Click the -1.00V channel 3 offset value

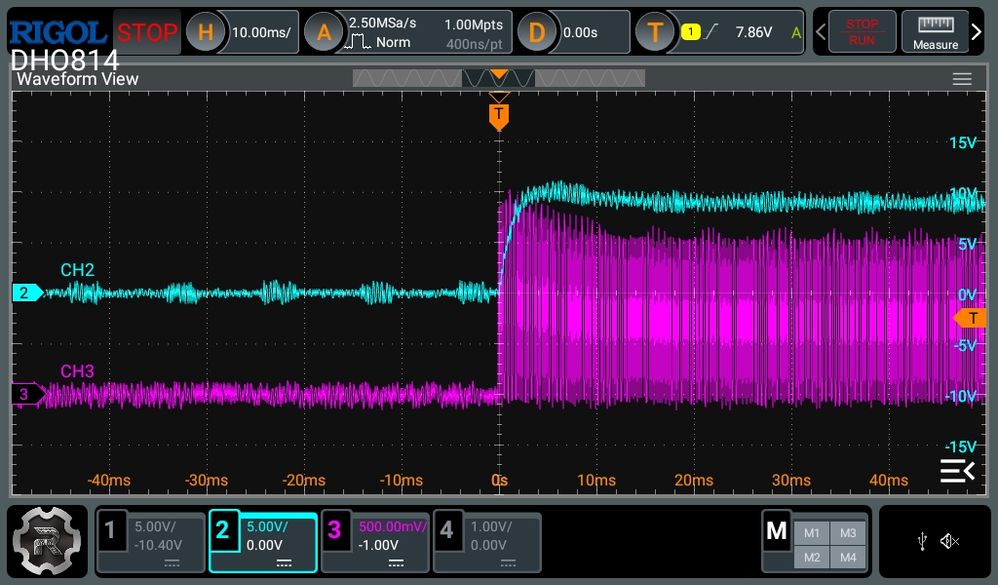[378, 546]
